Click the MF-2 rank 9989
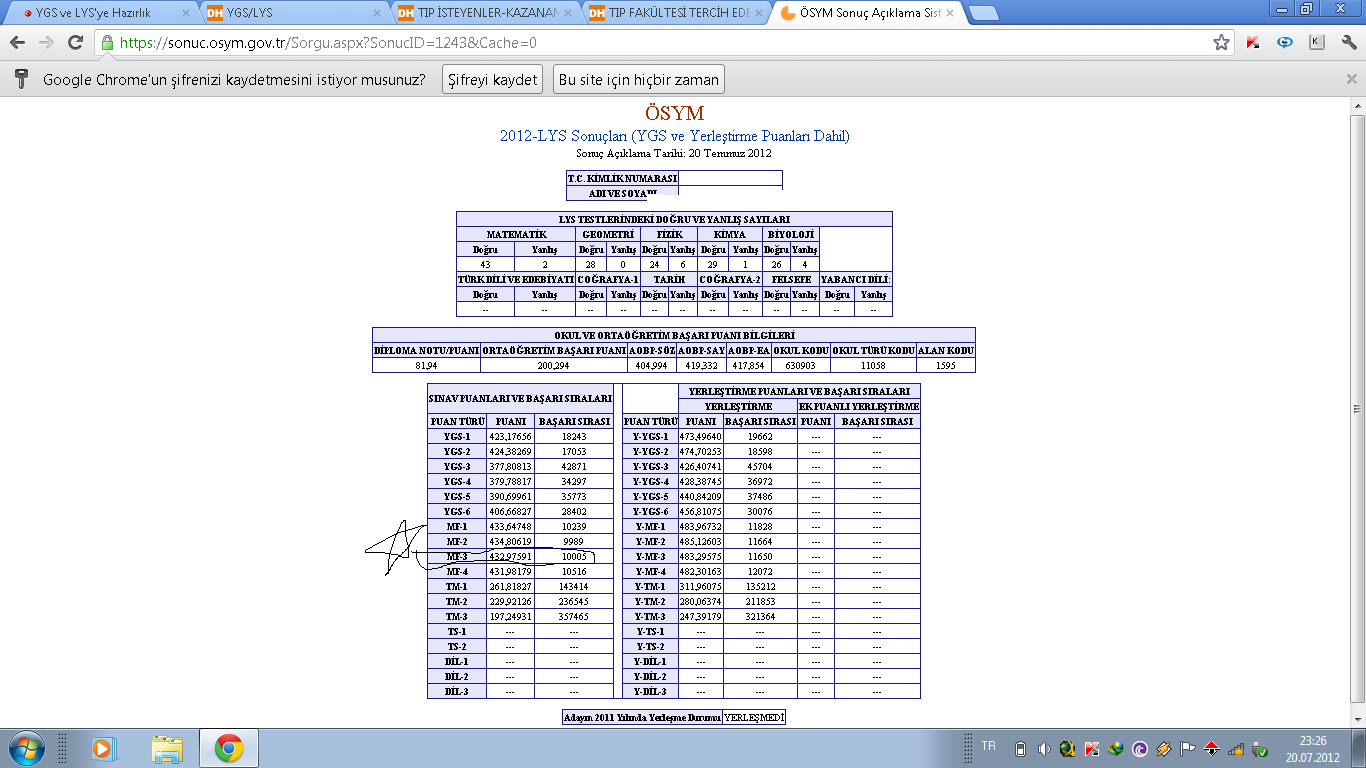 tap(574, 542)
